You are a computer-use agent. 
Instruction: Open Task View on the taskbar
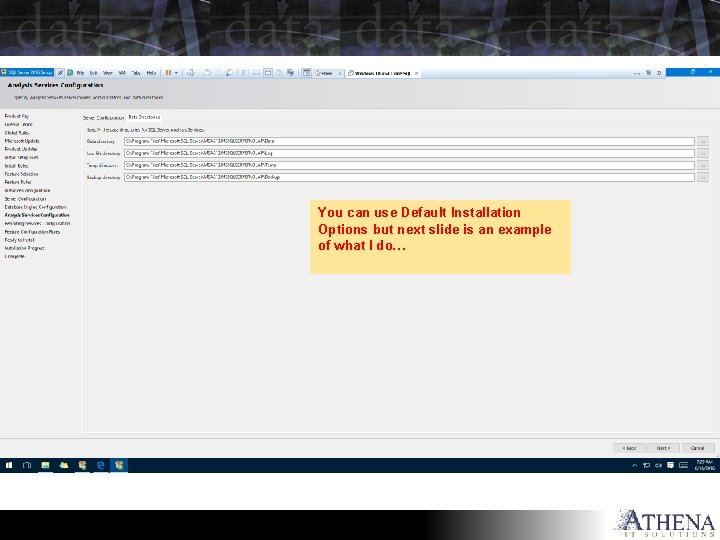[27, 465]
